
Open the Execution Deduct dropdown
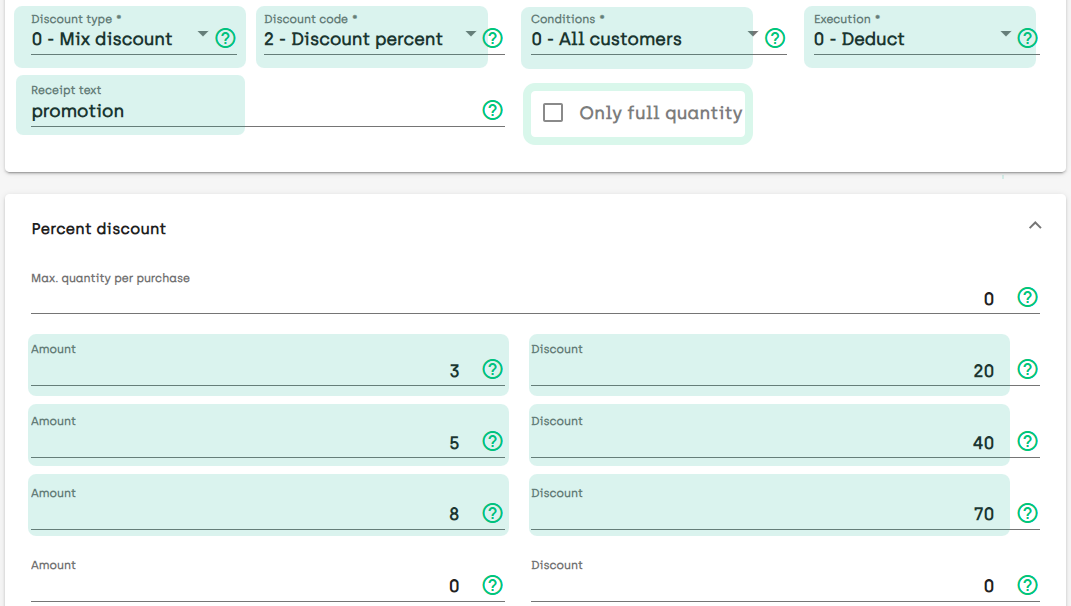tap(911, 39)
